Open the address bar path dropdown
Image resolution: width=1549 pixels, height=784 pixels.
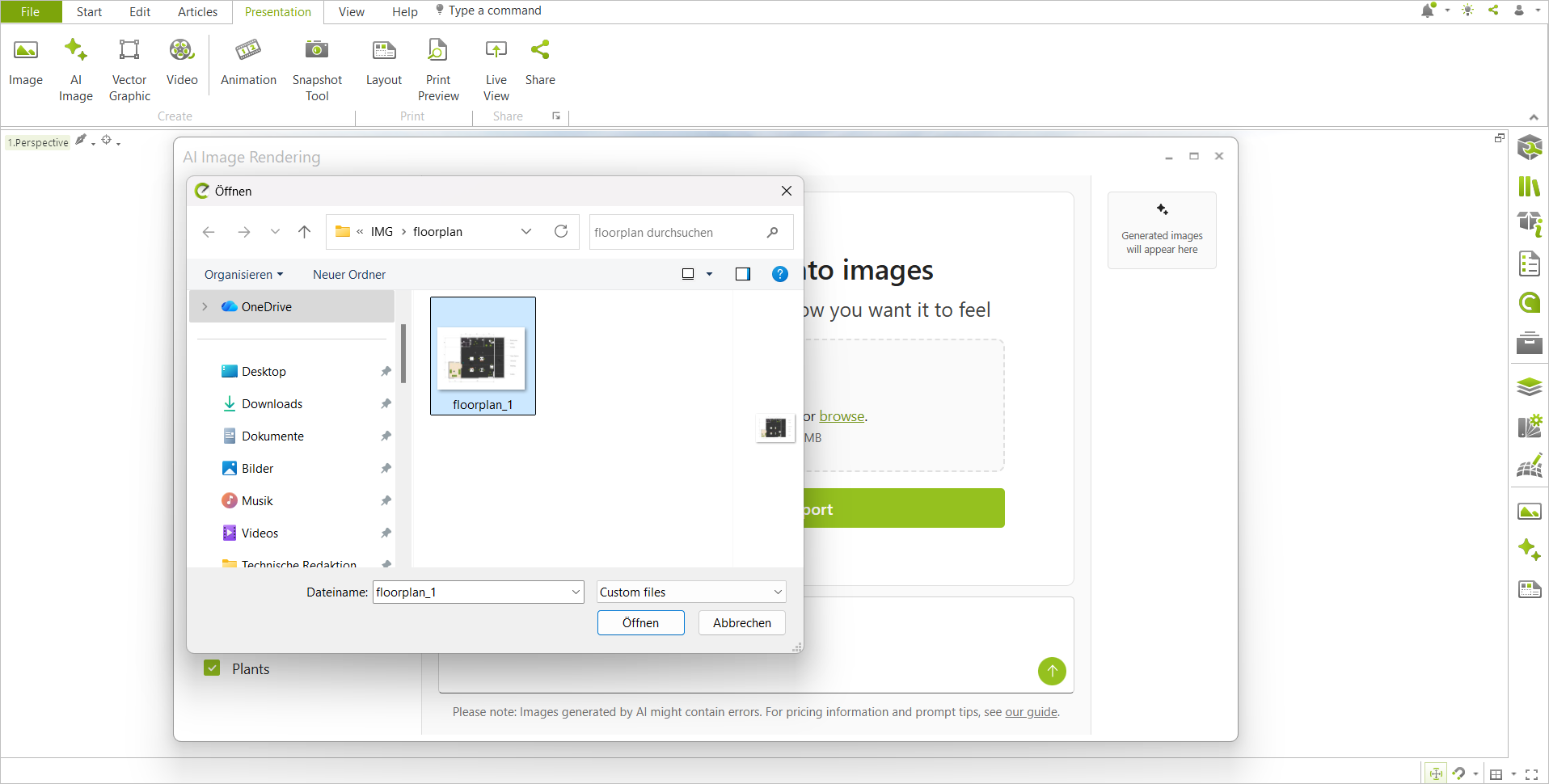526,232
